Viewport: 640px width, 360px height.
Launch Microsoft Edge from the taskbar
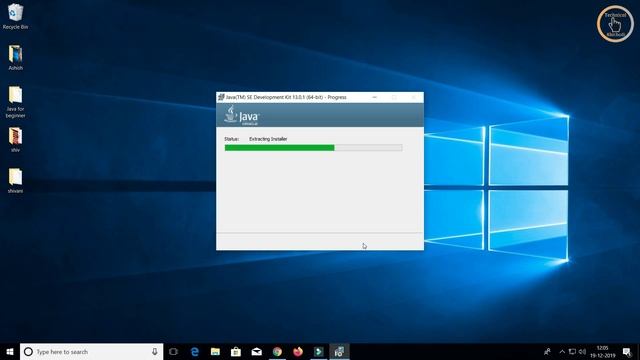point(195,351)
